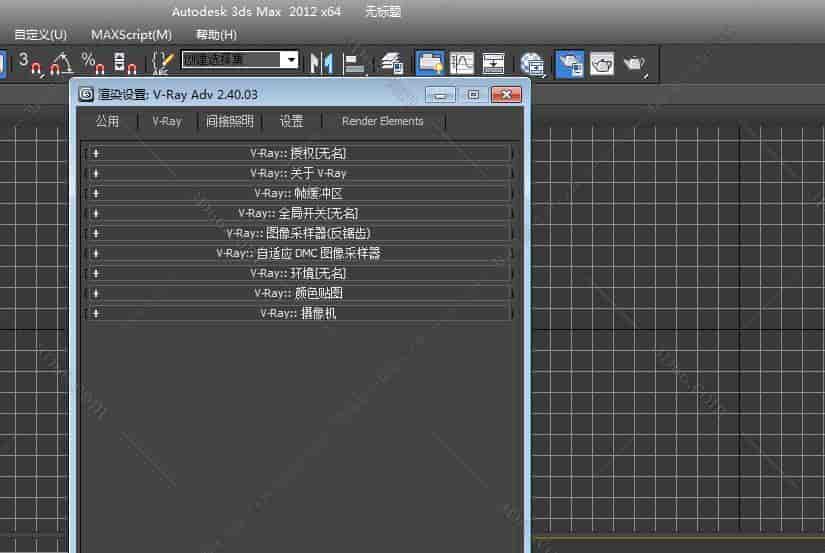This screenshot has height=553, width=825.
Task: Open Edit Named Selection Sets
Action: (161, 63)
